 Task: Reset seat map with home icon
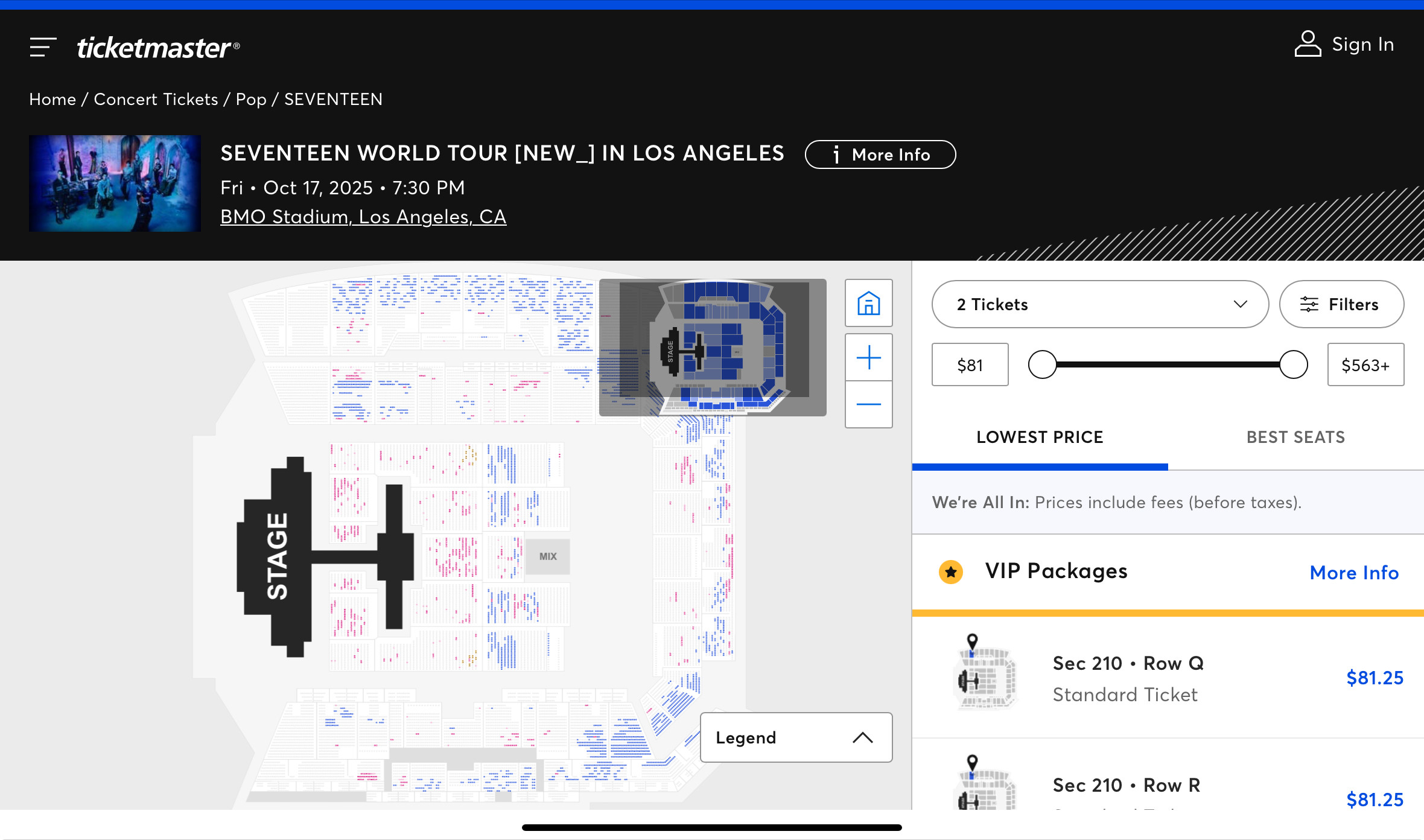click(868, 303)
